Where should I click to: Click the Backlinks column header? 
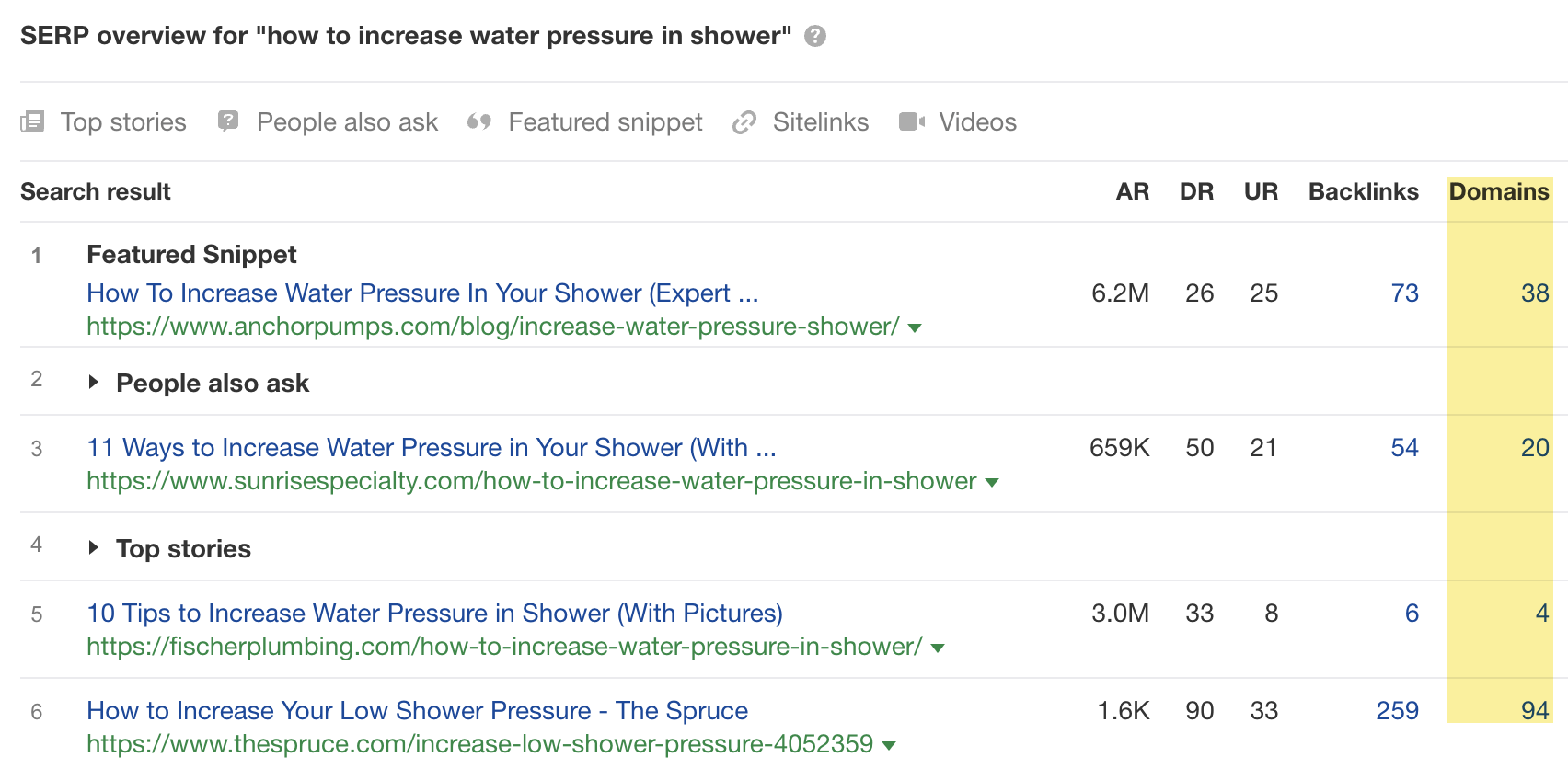click(1363, 191)
